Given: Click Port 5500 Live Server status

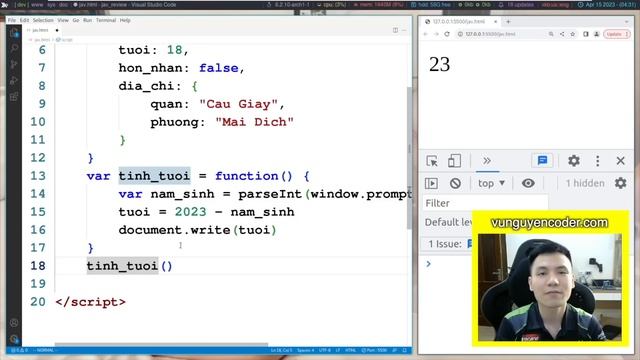Looking at the screenshot, I should [x=374, y=350].
